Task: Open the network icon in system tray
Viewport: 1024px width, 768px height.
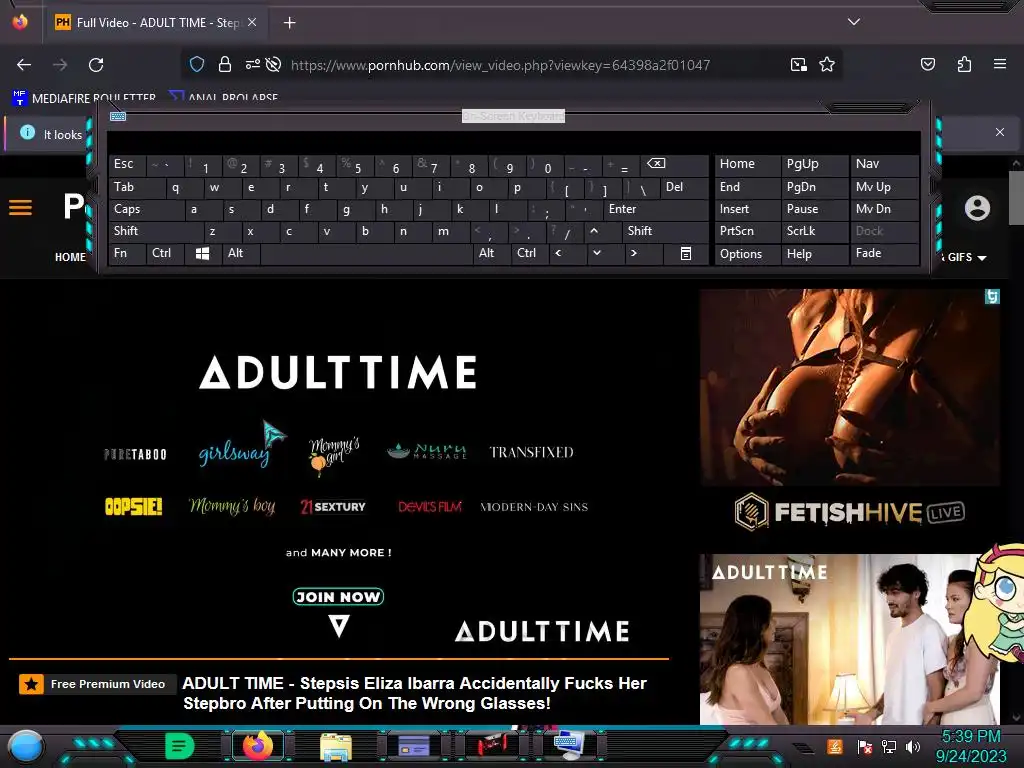Action: click(889, 746)
